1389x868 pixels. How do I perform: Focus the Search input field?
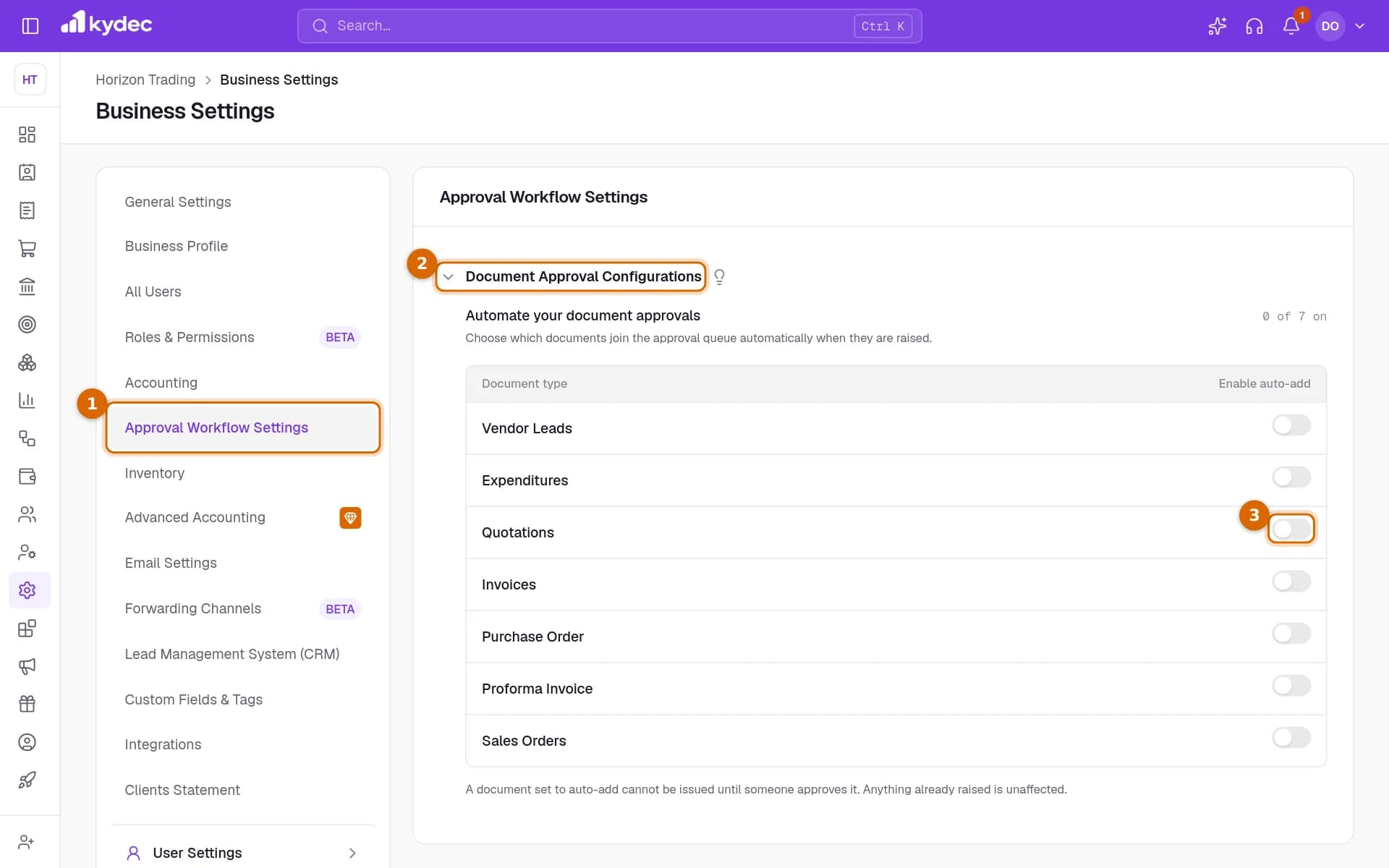pyautogui.click(x=609, y=26)
